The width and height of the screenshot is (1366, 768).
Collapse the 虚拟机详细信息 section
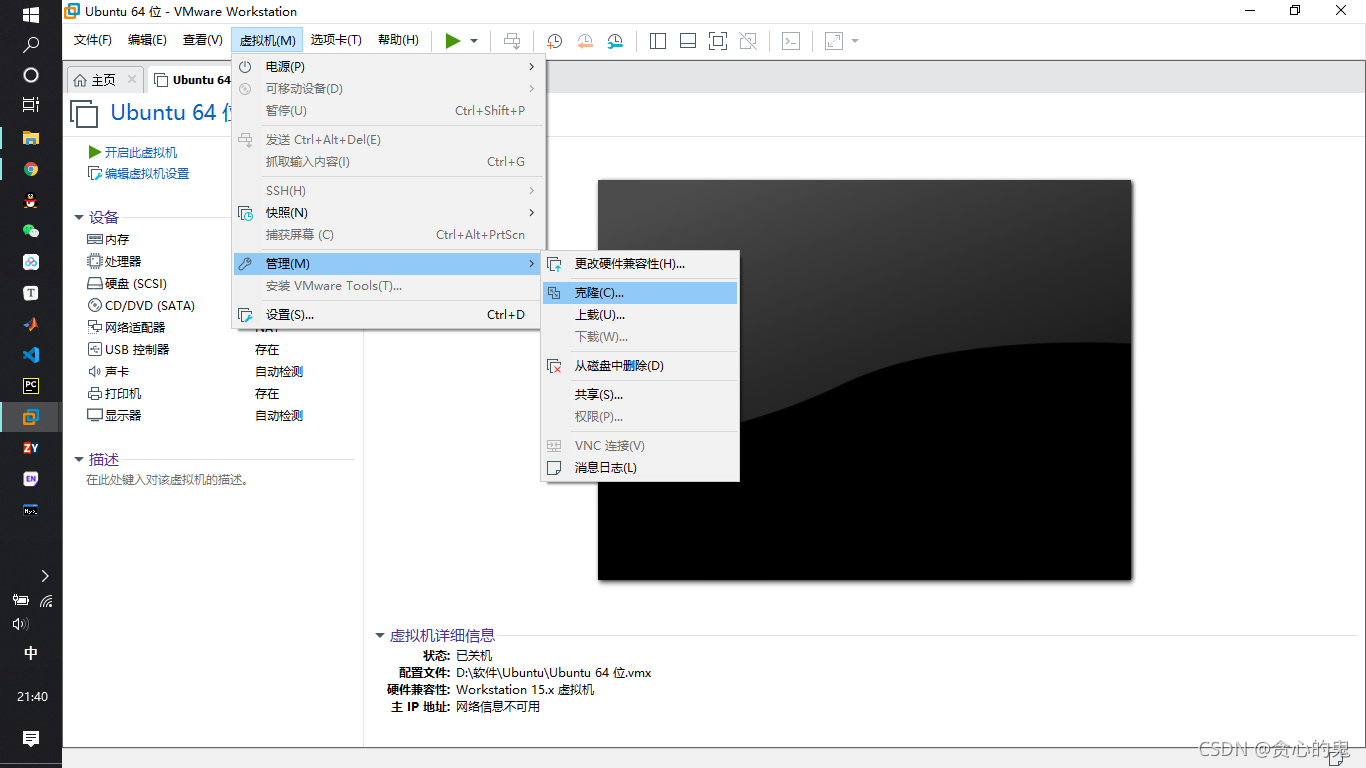pos(379,635)
